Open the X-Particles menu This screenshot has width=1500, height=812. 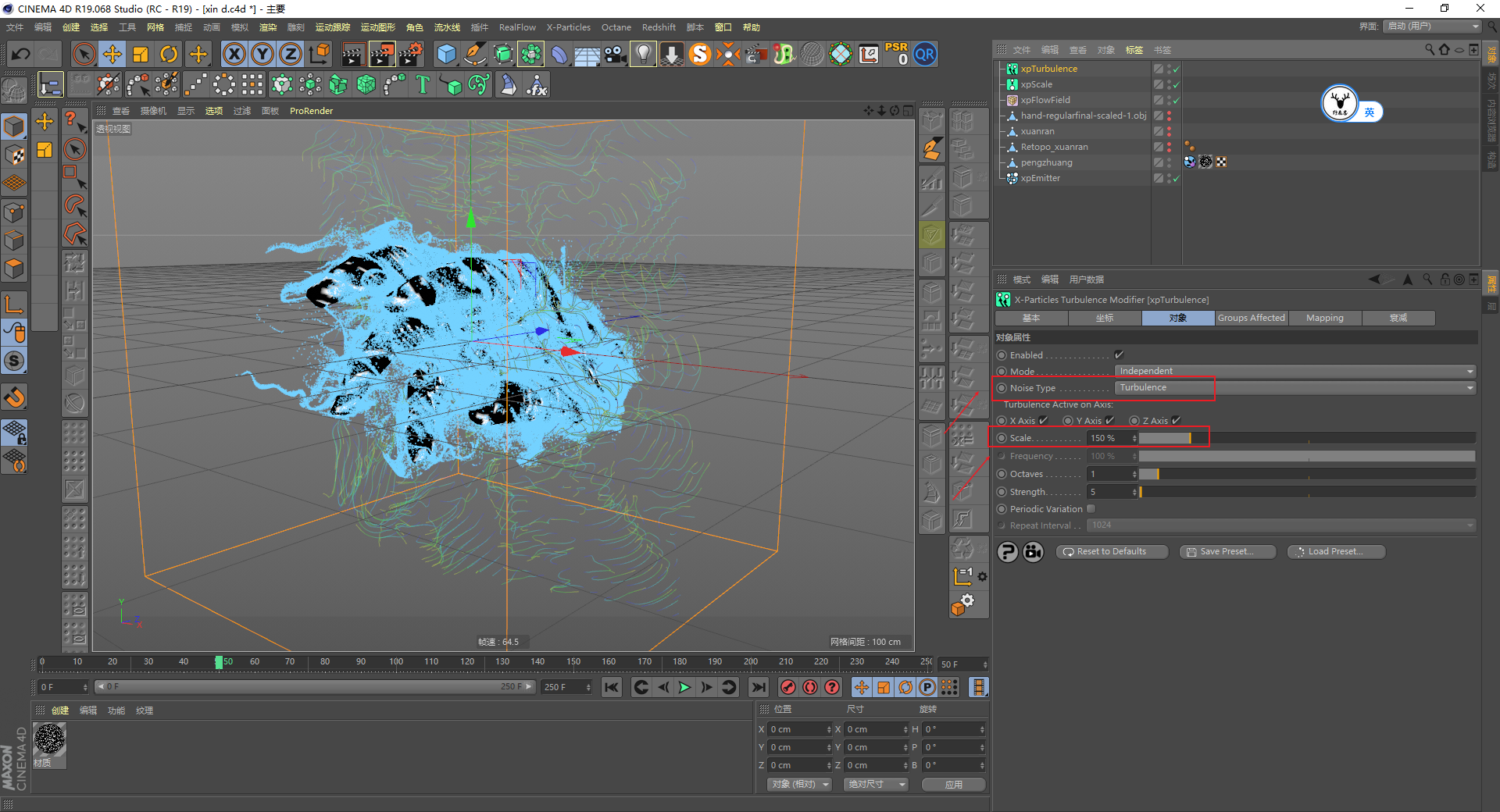click(x=568, y=27)
